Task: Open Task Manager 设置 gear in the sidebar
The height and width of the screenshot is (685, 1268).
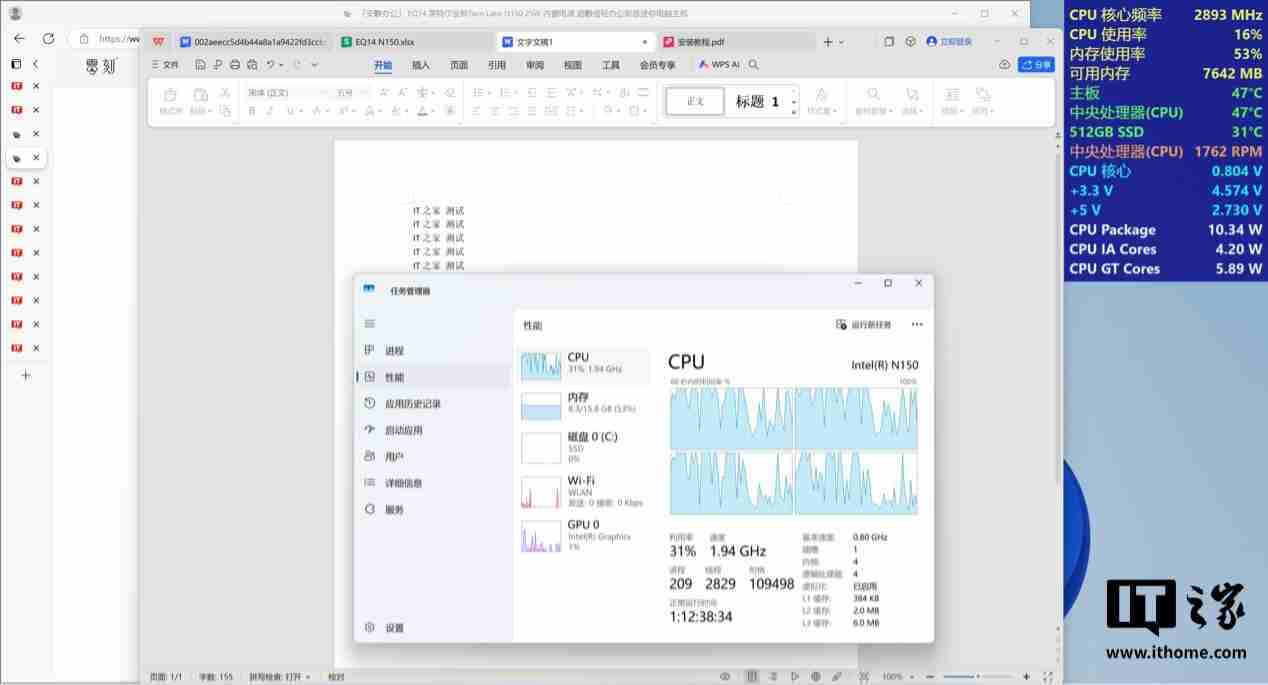Action: click(370, 628)
